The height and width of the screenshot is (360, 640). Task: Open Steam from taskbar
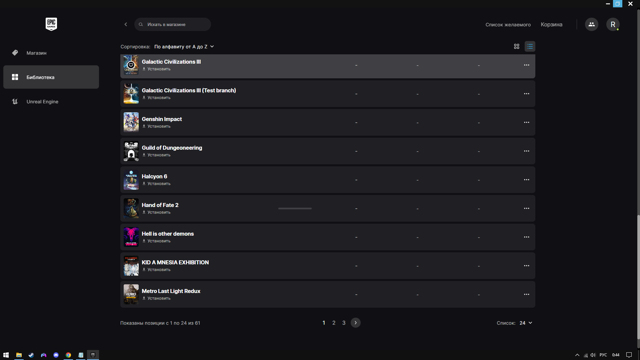31,355
